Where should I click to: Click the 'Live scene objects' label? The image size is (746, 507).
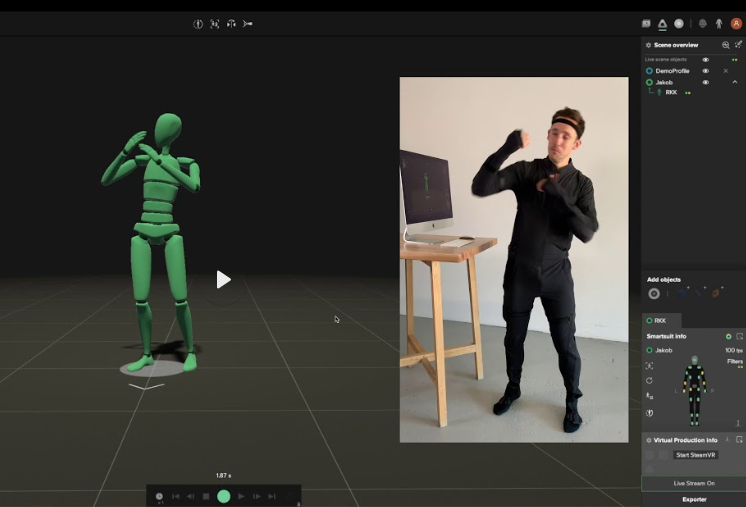point(666,59)
